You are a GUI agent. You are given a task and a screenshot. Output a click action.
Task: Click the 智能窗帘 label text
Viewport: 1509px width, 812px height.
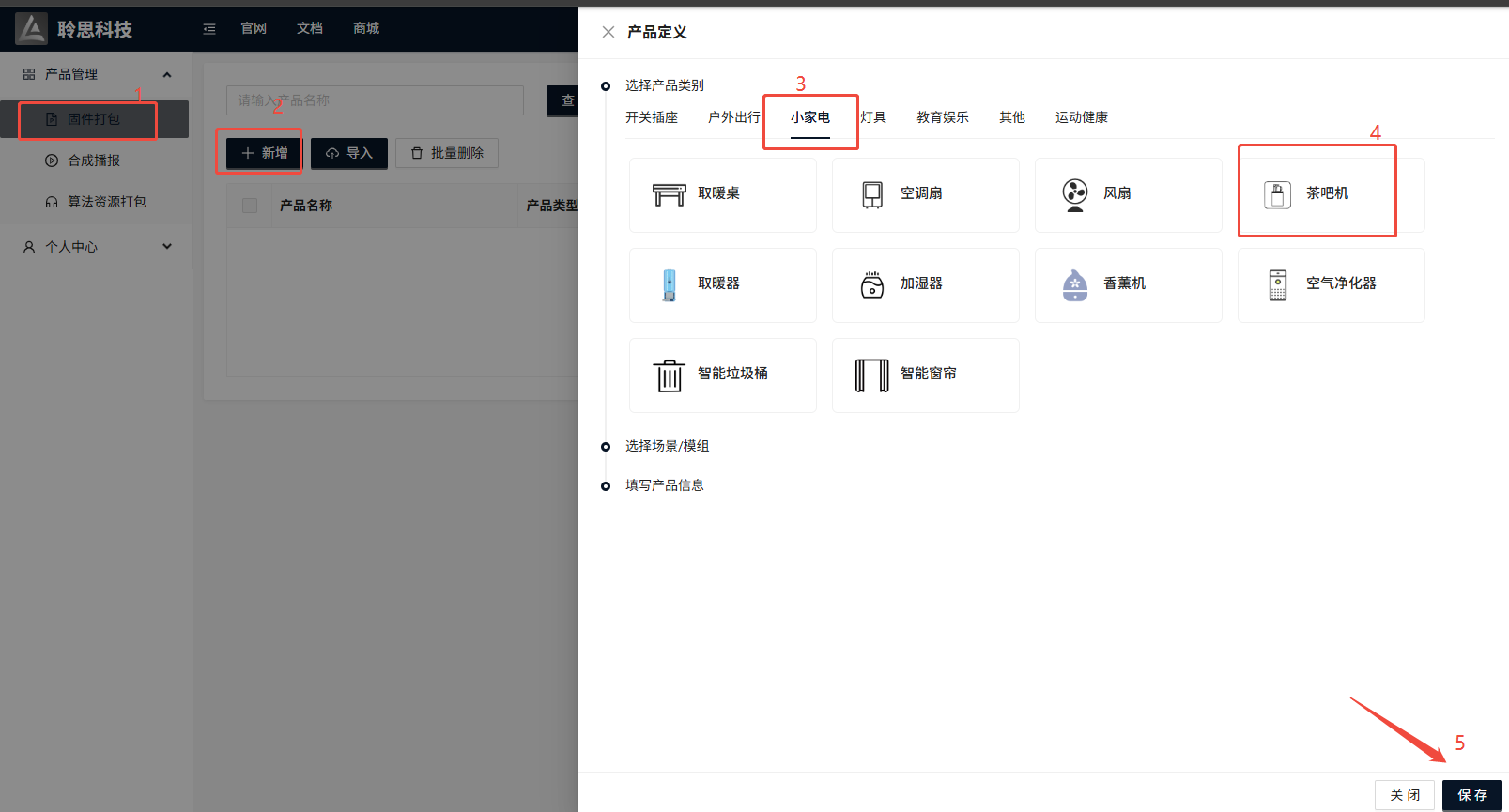929,374
